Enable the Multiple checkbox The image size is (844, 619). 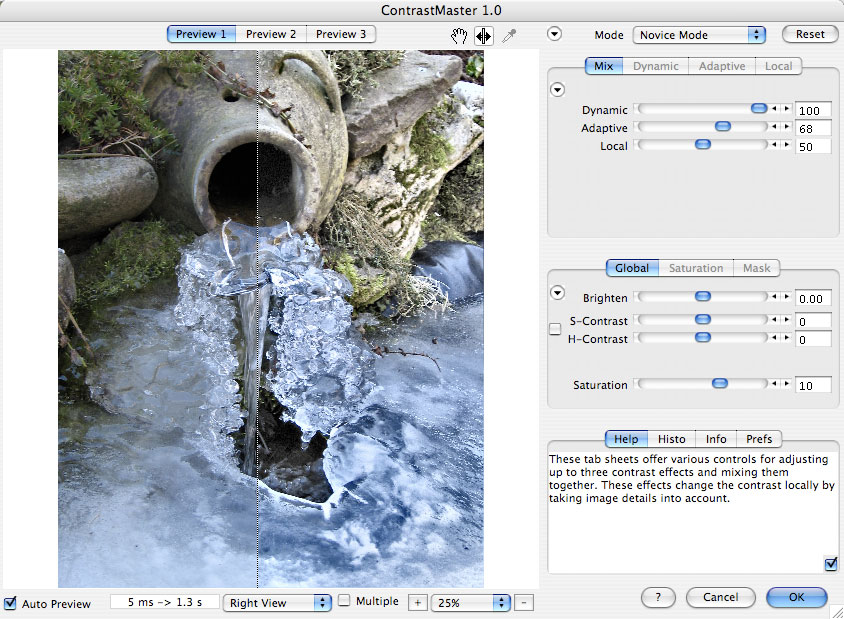pos(344,602)
